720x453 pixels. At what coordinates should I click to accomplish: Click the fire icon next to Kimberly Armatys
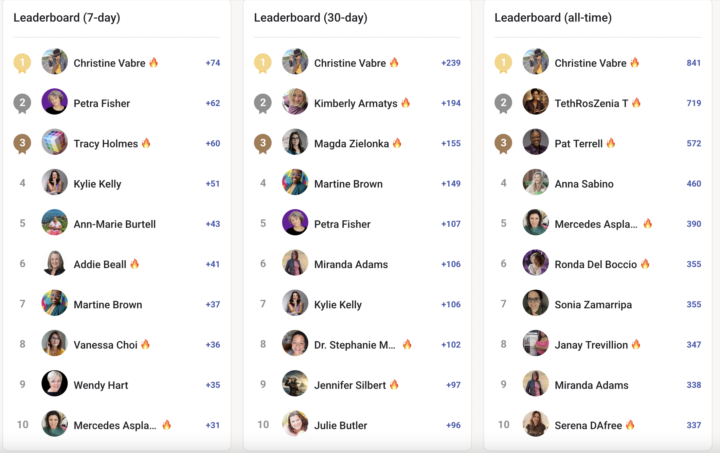click(405, 103)
